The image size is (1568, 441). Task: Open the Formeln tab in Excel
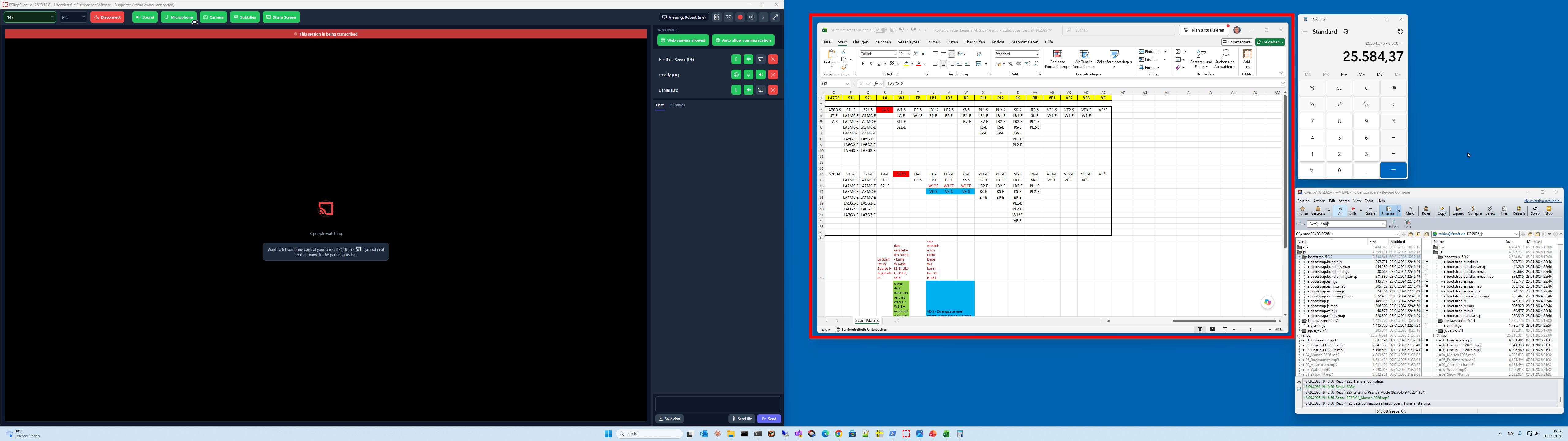click(x=933, y=42)
